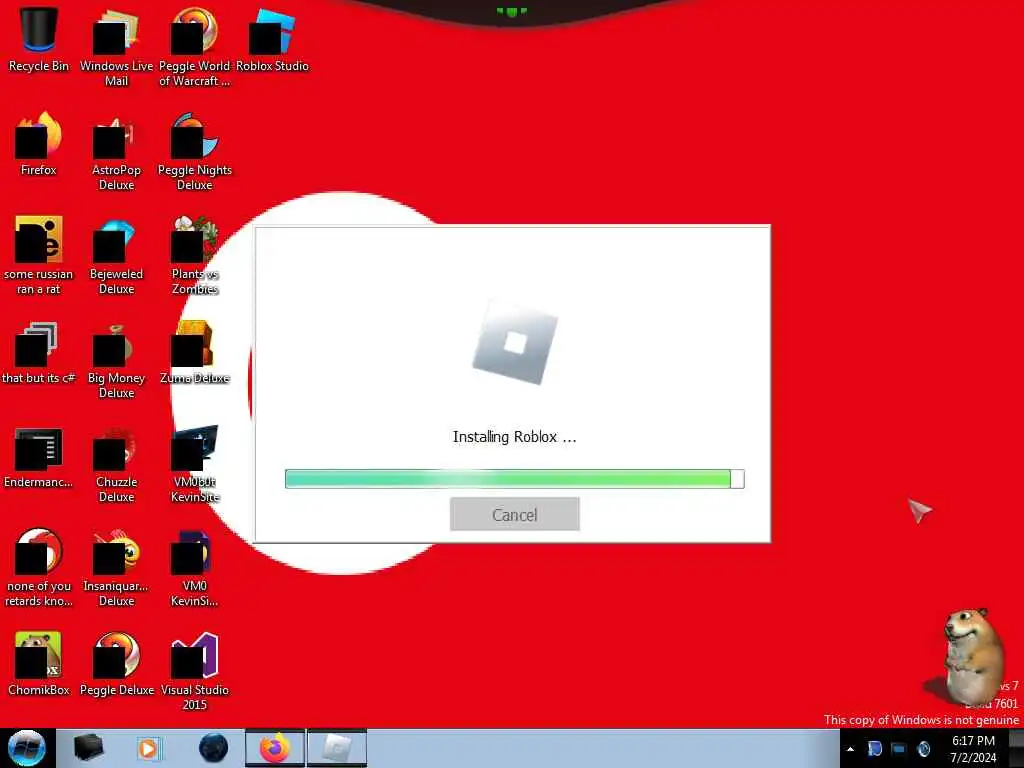The image size is (1024, 768).
Task: Open Insaniquar... Deluxe shortcut
Action: coord(116,568)
